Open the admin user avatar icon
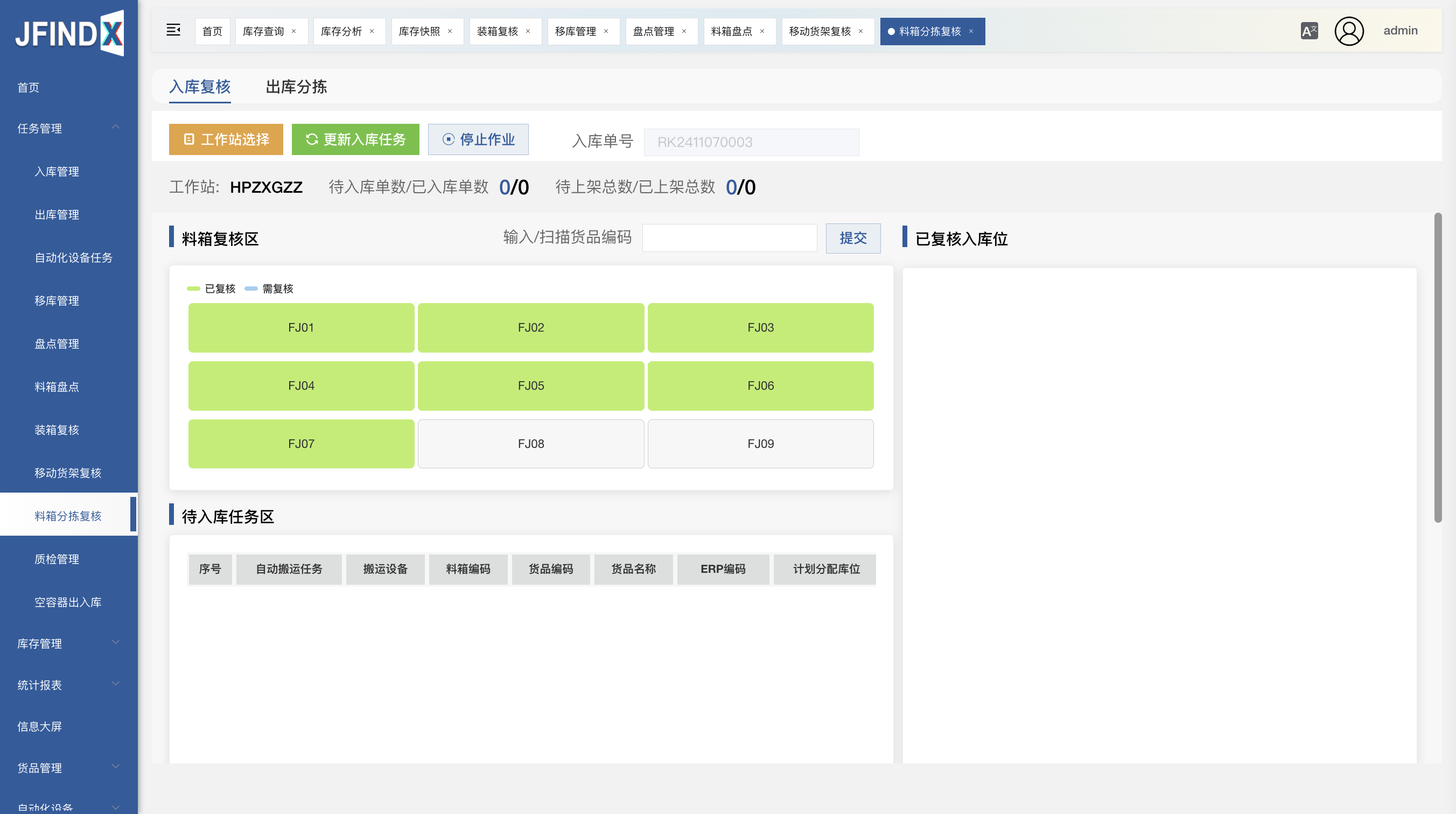 [x=1349, y=31]
